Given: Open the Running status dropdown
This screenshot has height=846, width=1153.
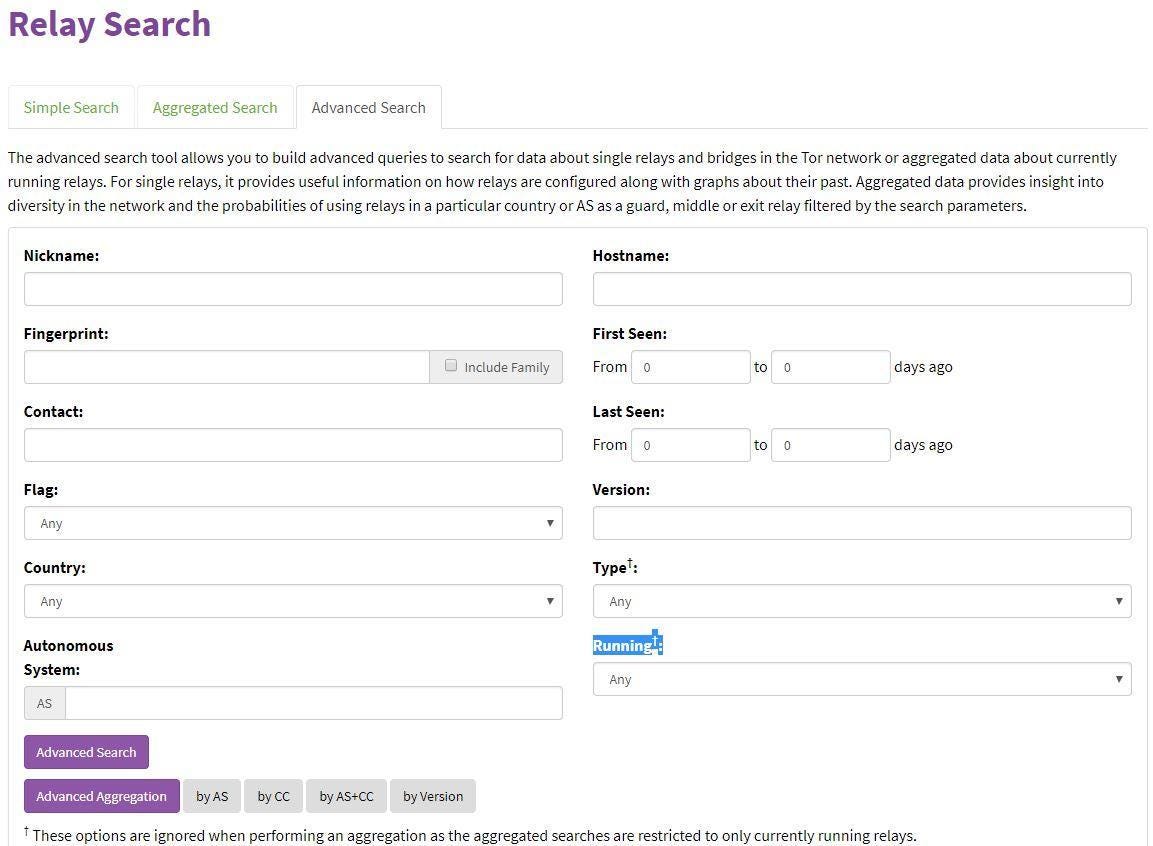Looking at the screenshot, I should coord(862,679).
